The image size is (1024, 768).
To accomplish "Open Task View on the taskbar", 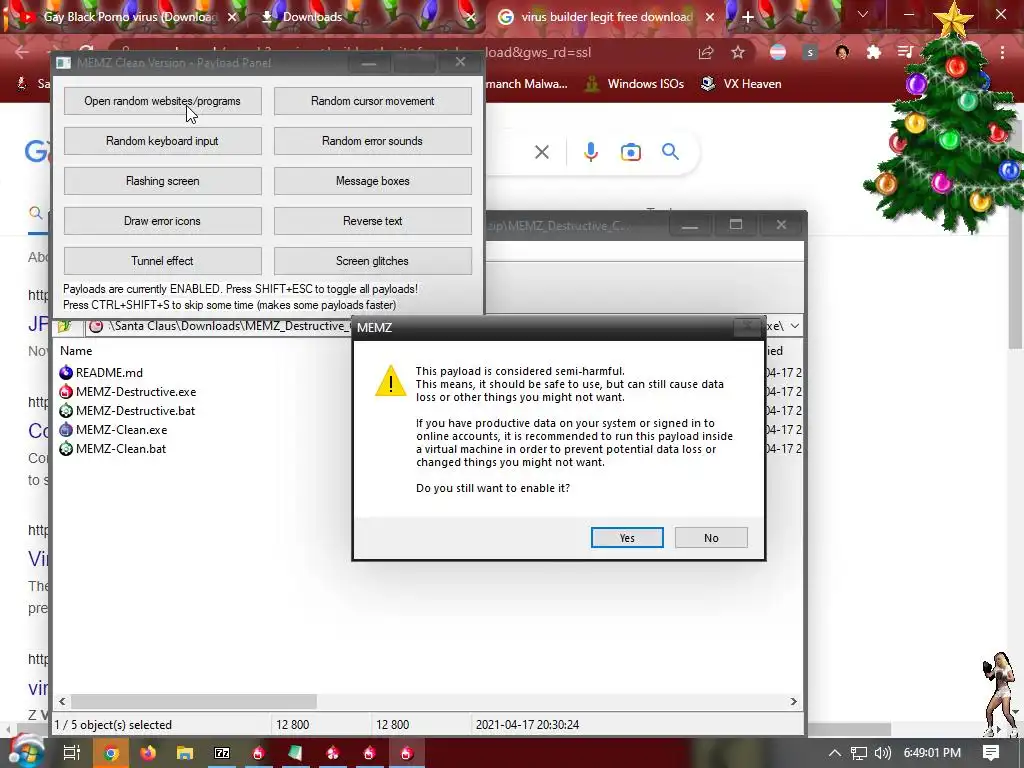I will [72, 753].
